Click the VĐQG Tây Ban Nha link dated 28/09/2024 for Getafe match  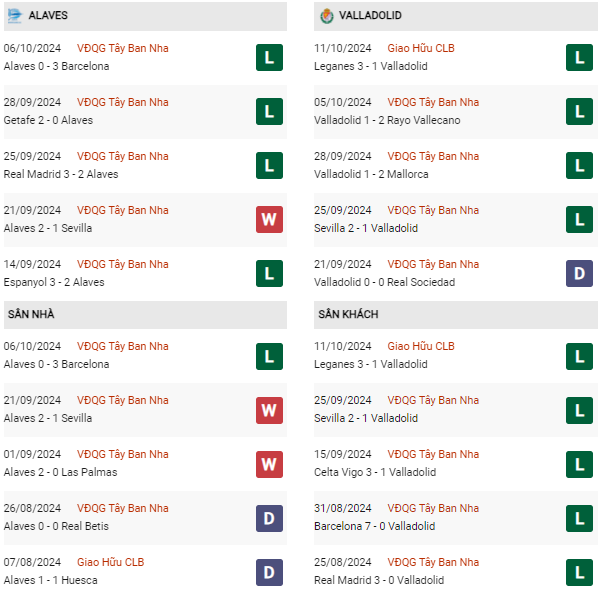point(123,102)
